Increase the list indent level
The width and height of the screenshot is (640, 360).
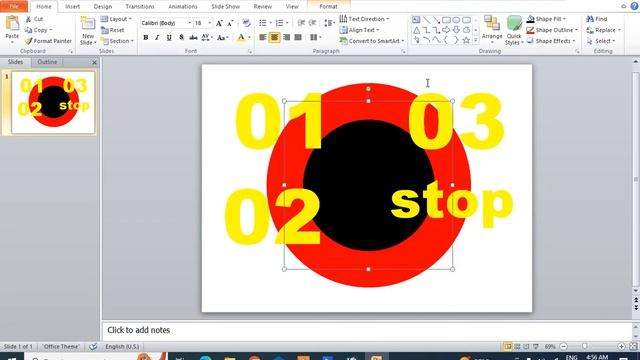point(312,23)
